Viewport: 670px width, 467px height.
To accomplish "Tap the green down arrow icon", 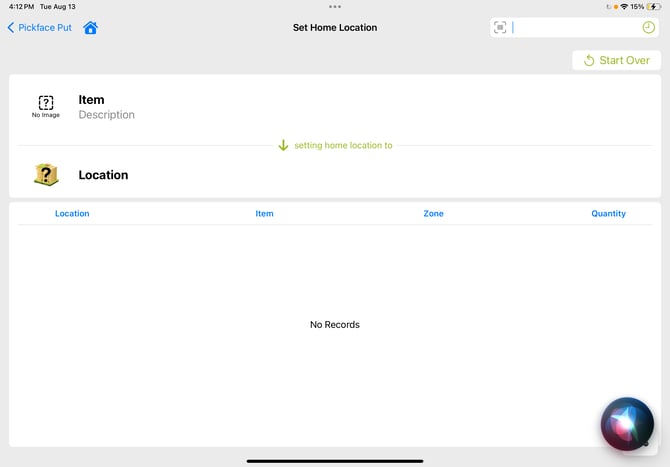I will pos(283,145).
